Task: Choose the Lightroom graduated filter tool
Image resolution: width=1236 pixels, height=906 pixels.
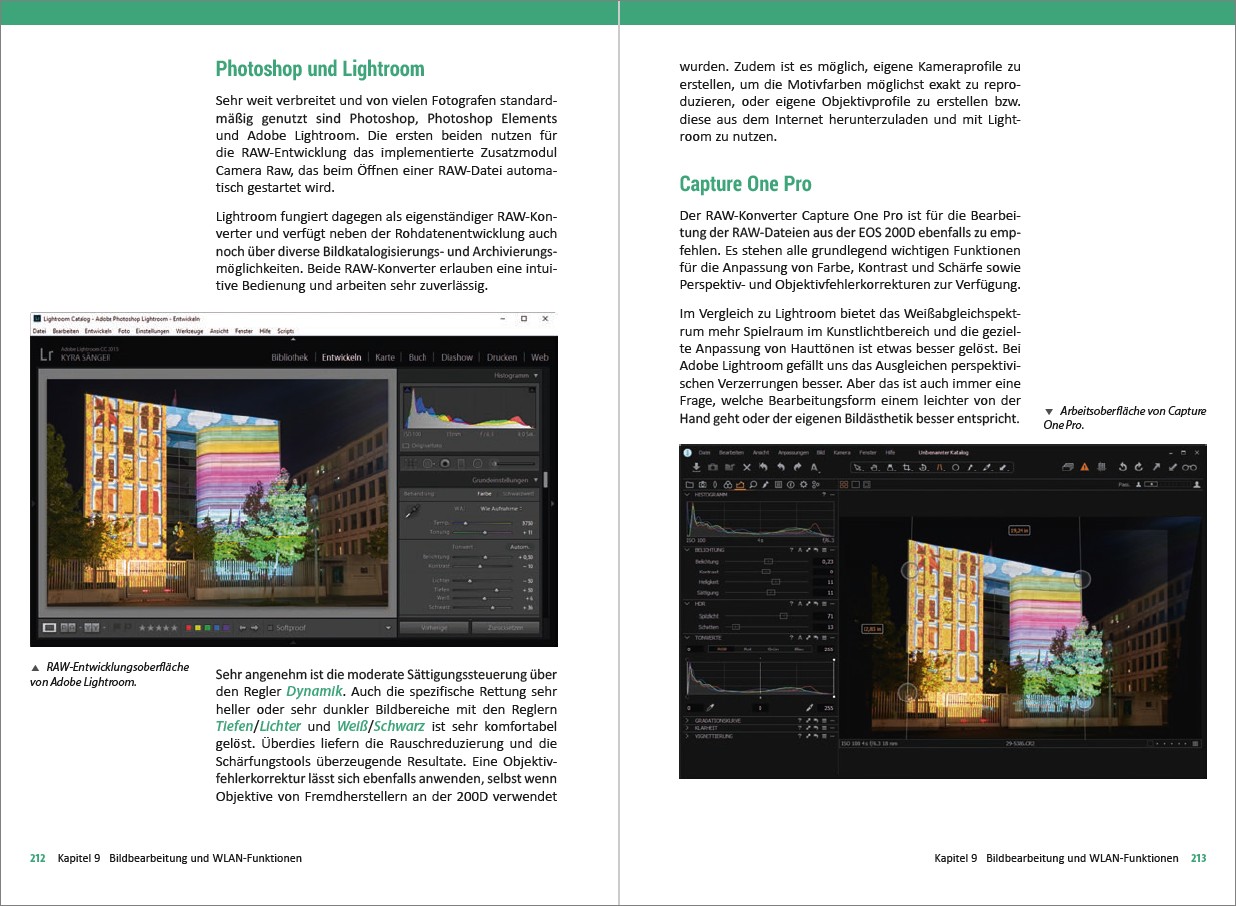Action: 462,464
